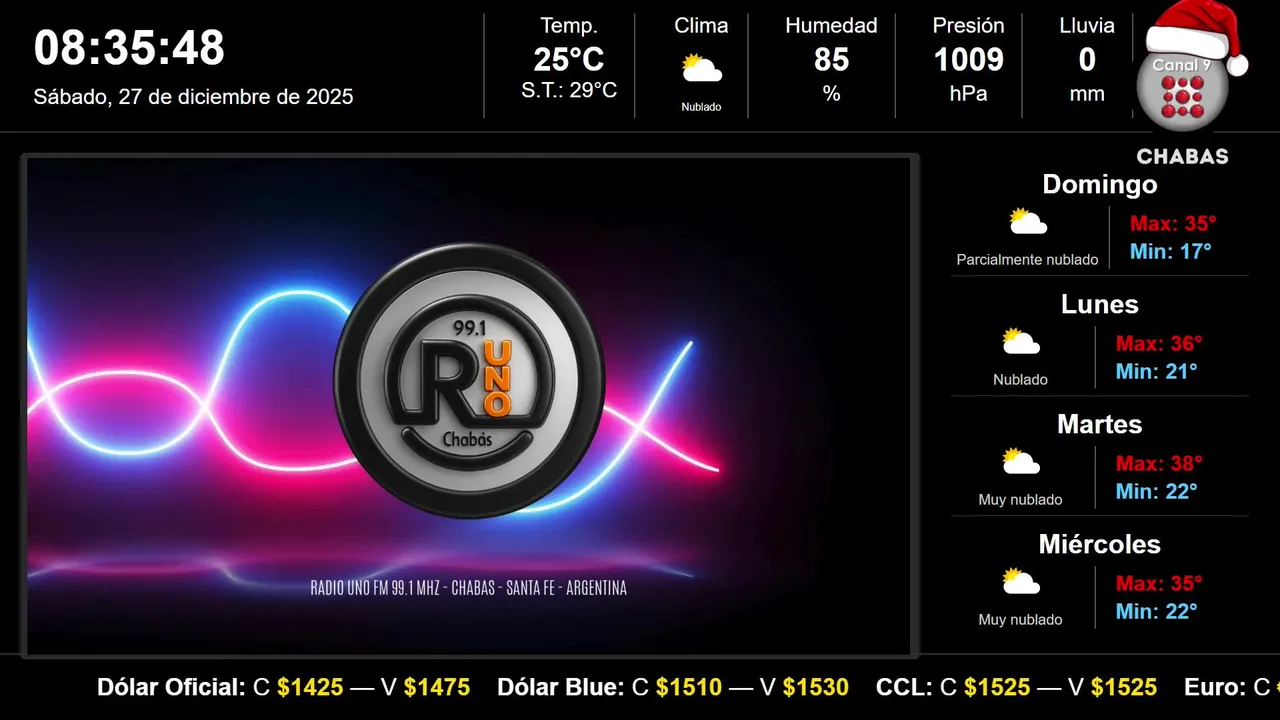Click Dólar Oficial buy price $1425
Screen dimensions: 1280x720
(310, 687)
